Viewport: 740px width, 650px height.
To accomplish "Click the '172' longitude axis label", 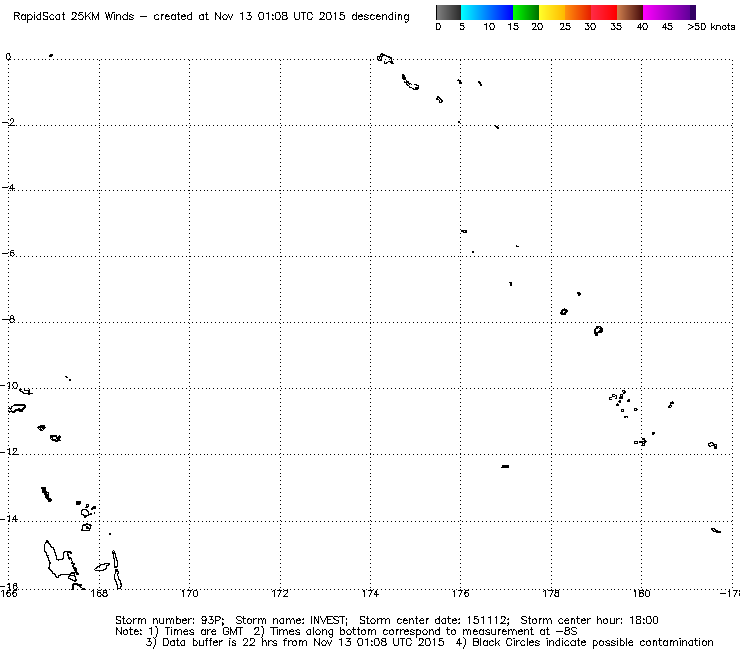I will click(x=280, y=593).
